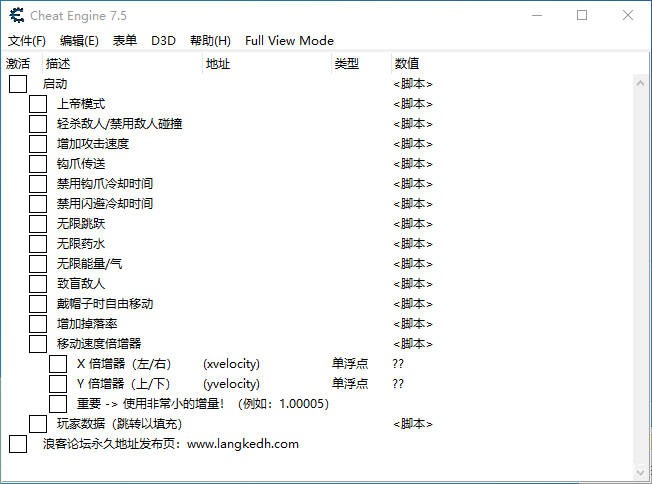Screen dimensions: 652x484
Task: Select the 上帝模式 entry text
Action: pyautogui.click(x=81, y=104)
